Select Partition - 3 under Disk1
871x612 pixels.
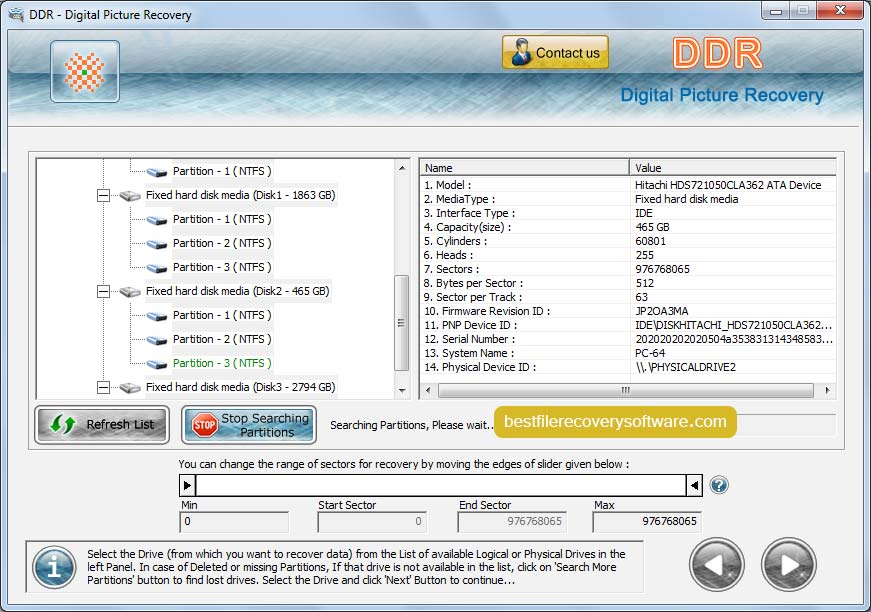(x=222, y=267)
